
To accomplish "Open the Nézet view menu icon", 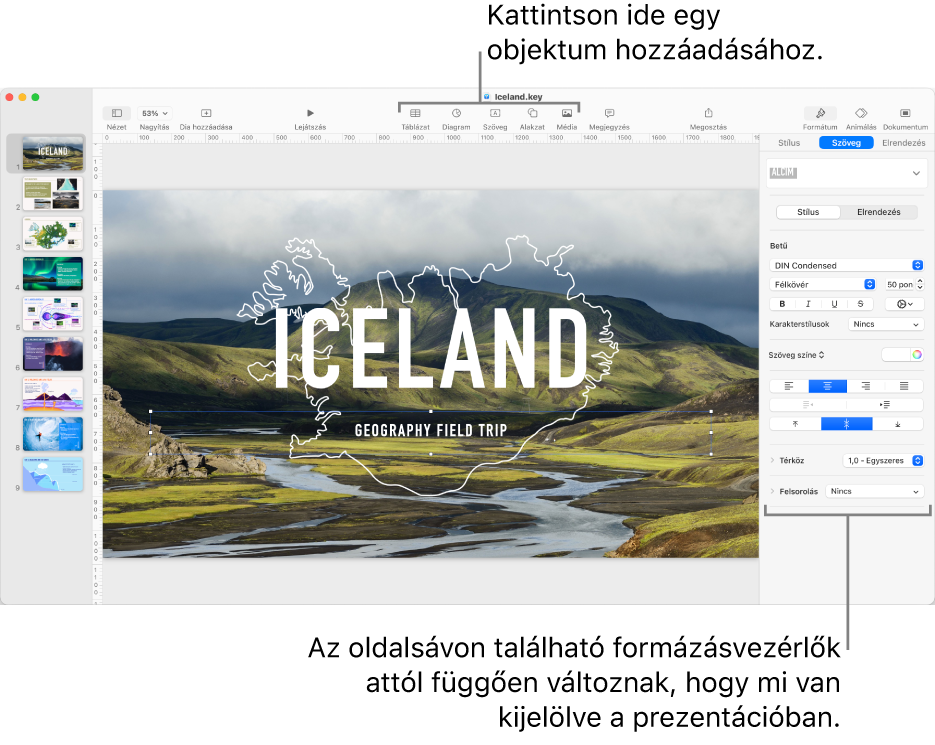I will coord(117,113).
